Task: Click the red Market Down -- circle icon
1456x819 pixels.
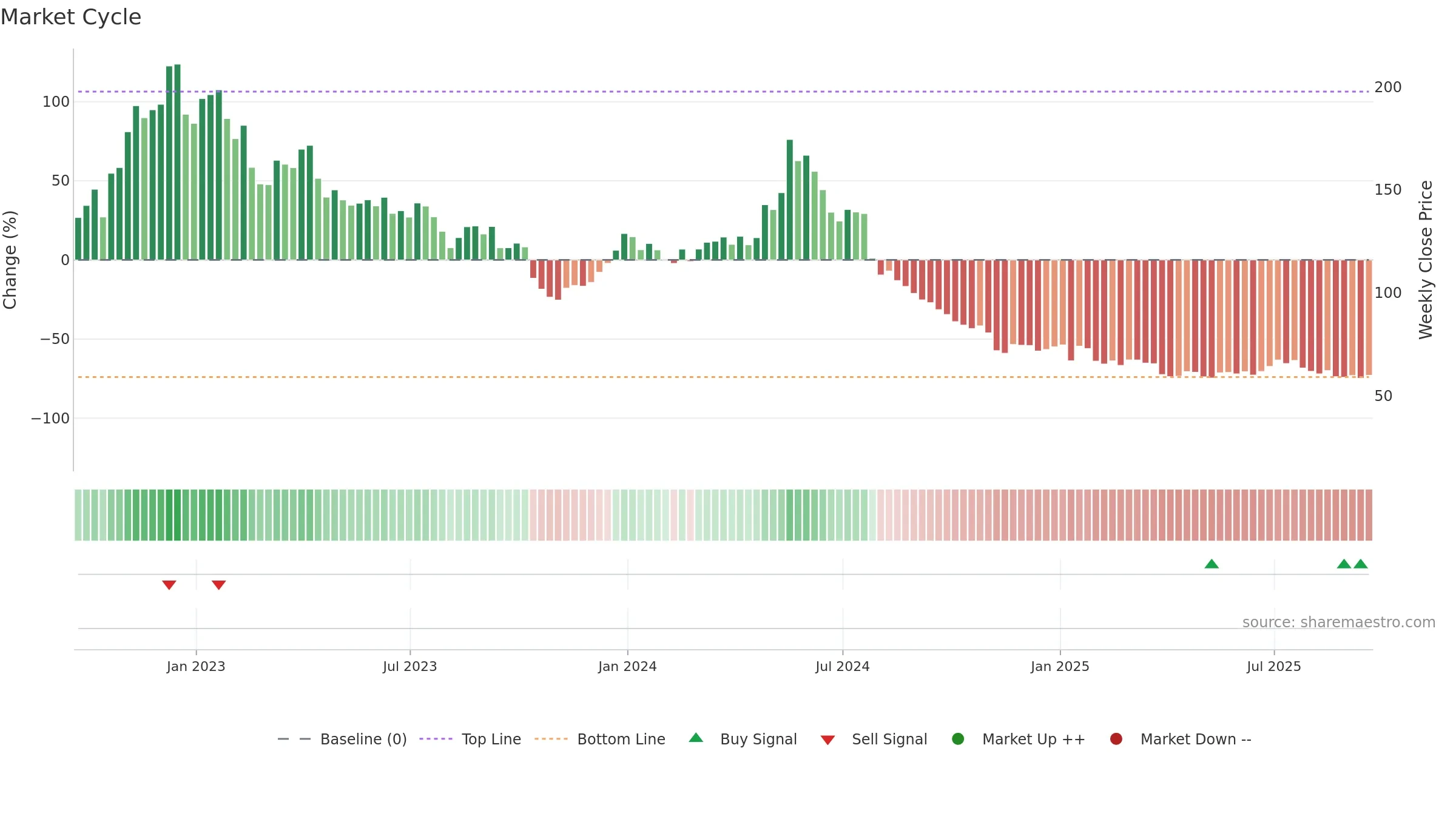Action: pyautogui.click(x=1116, y=738)
